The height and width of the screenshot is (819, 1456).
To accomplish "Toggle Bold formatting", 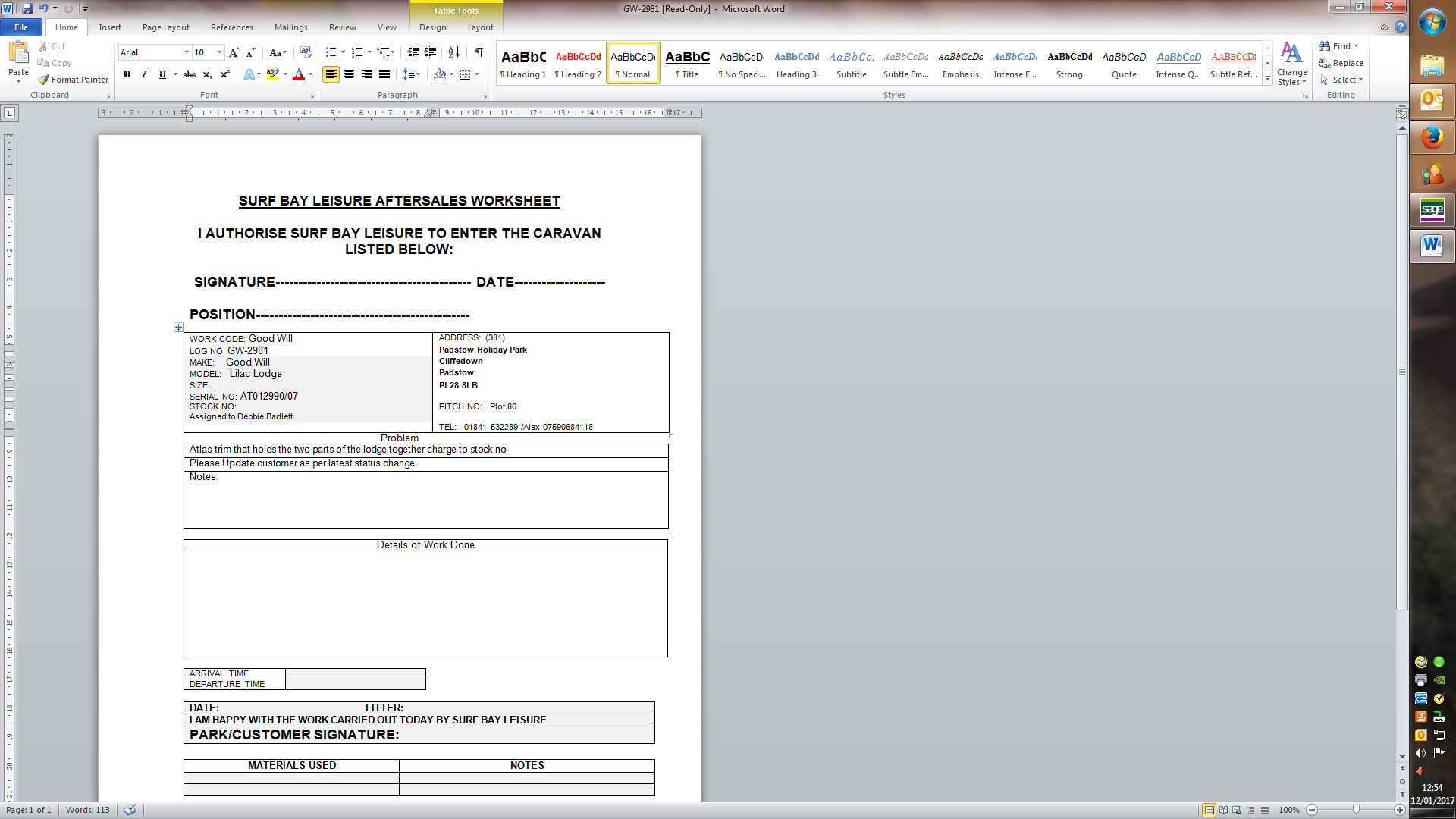I will click(127, 74).
